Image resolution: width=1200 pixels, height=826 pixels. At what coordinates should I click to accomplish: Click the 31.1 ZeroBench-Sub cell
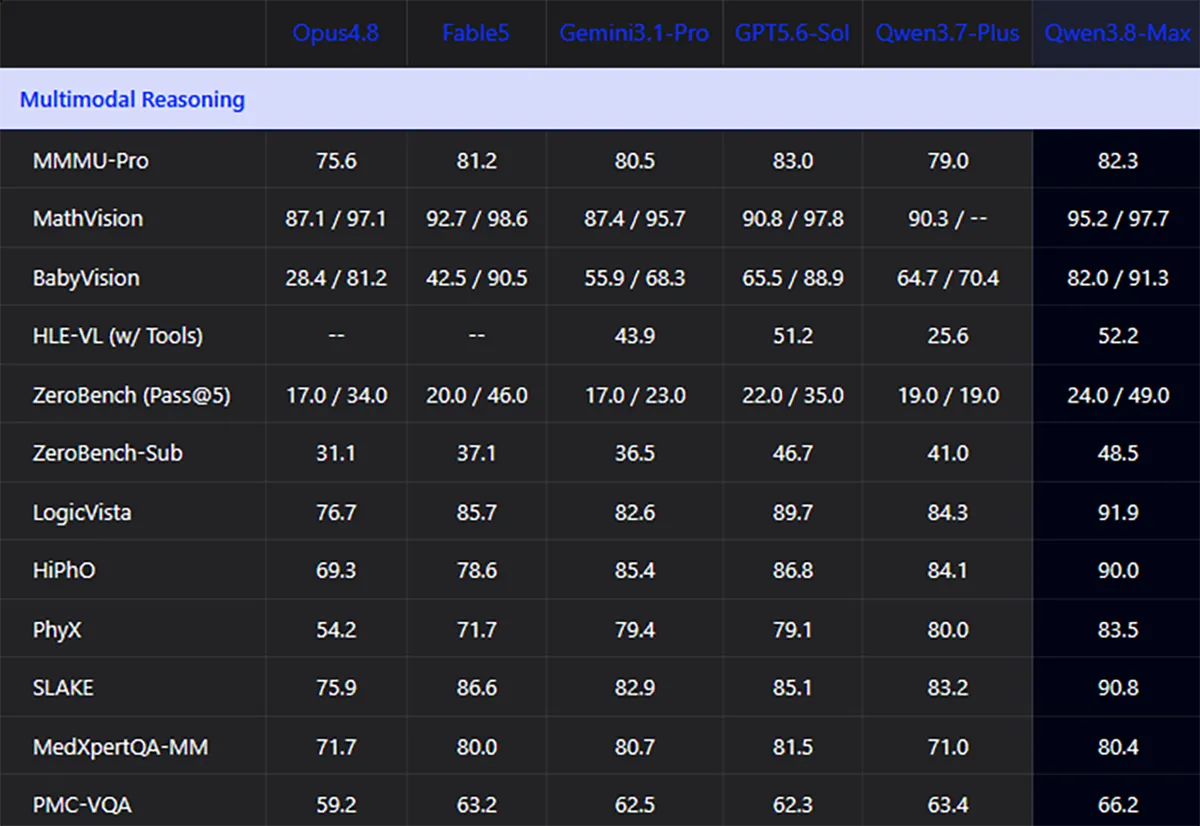click(336, 453)
